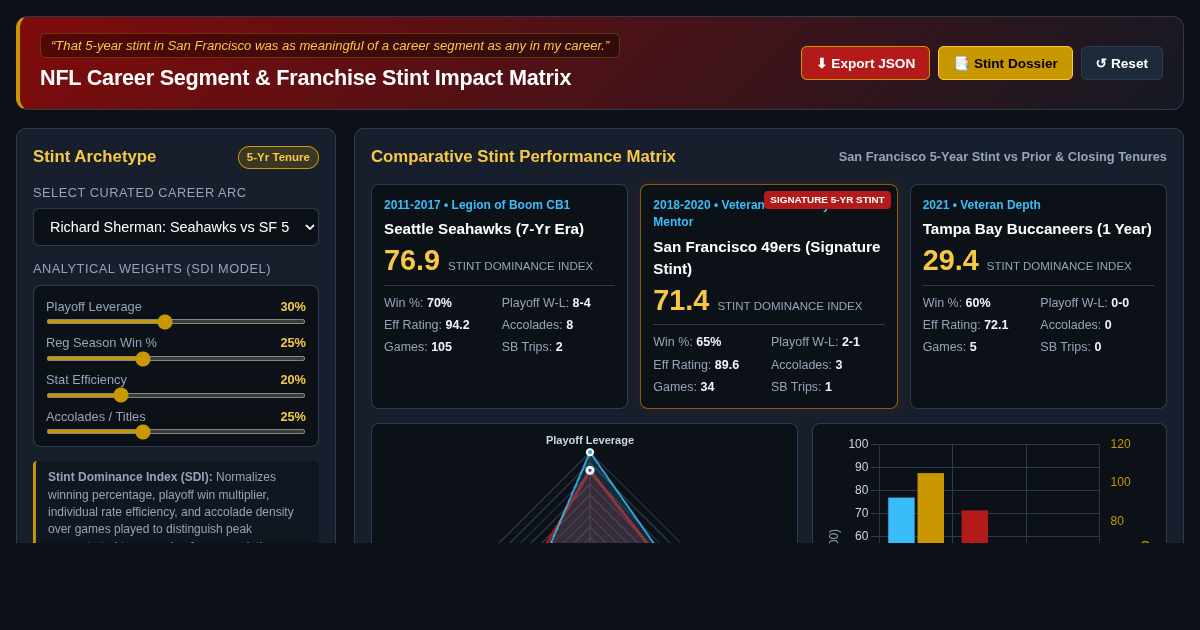Click the 76.9 dominance index value
This screenshot has height=630, width=1200.
[412, 260]
